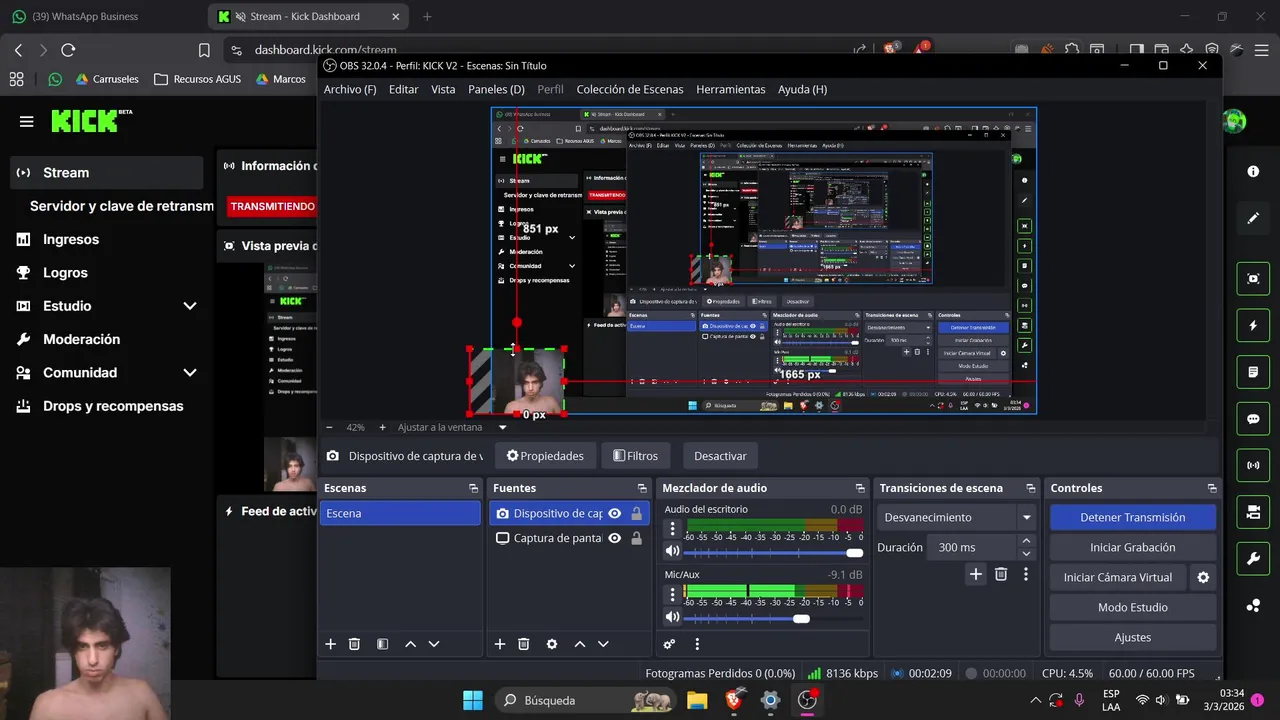The height and width of the screenshot is (720, 1280).
Task: Move scene down in Escenas panel
Action: tap(434, 644)
